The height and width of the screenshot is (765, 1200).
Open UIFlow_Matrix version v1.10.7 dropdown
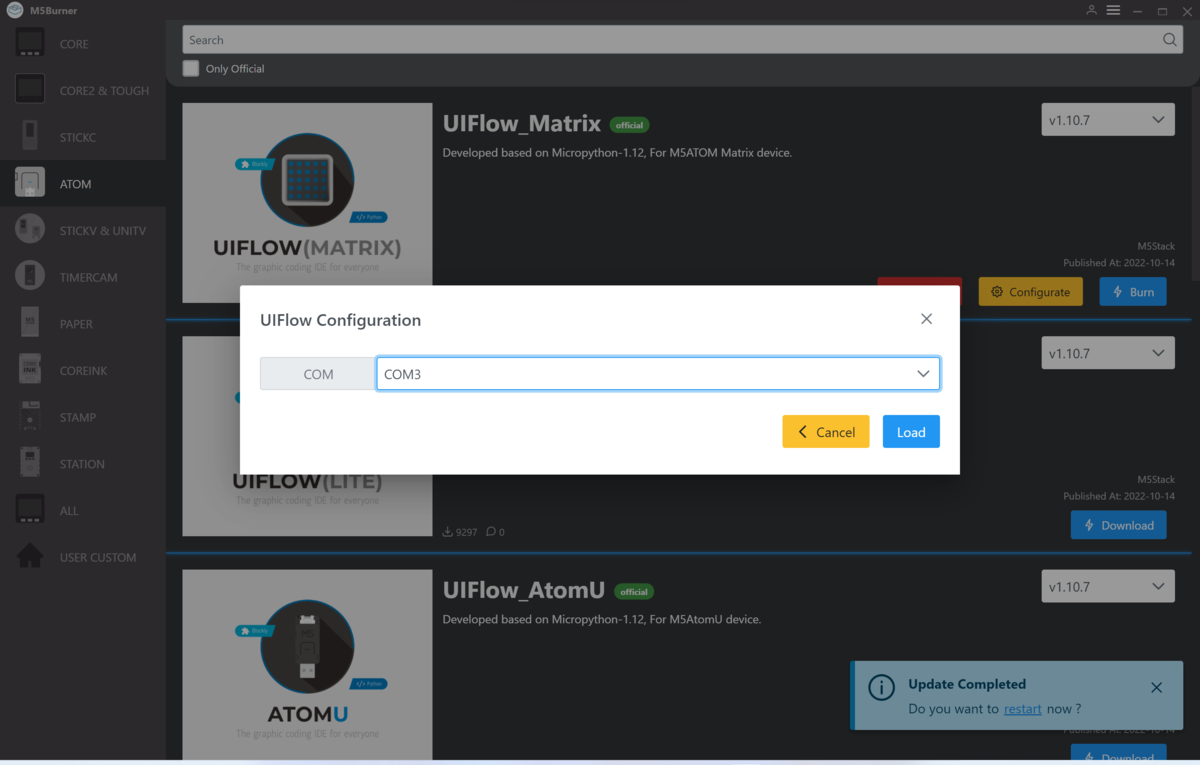(x=1108, y=120)
